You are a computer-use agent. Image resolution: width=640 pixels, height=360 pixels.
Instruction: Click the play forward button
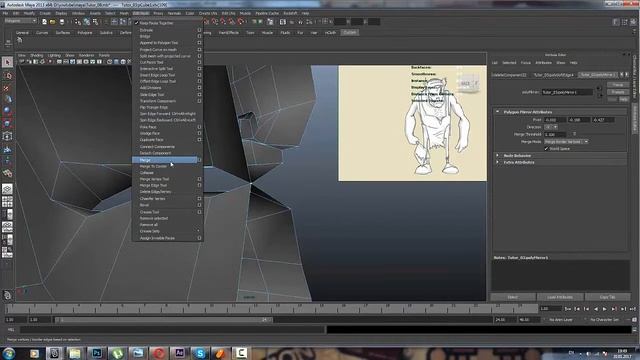pyautogui.click(x=604, y=309)
